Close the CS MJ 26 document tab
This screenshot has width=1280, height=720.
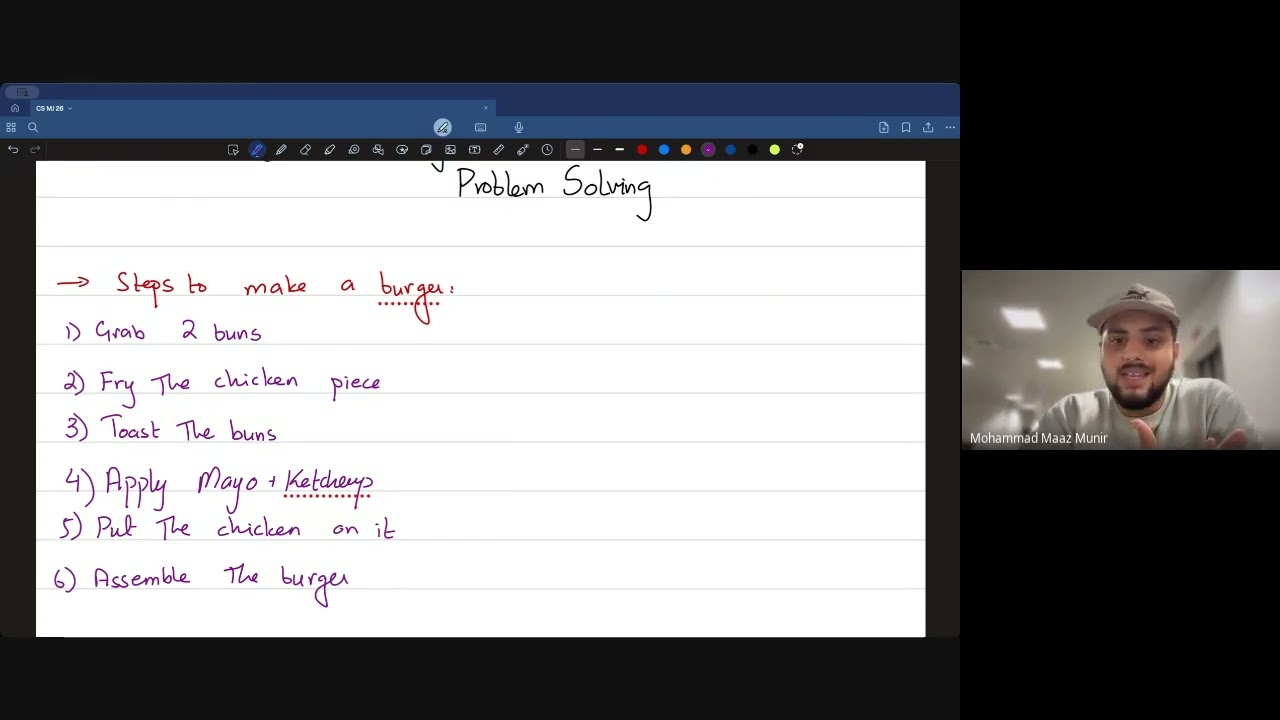(486, 108)
